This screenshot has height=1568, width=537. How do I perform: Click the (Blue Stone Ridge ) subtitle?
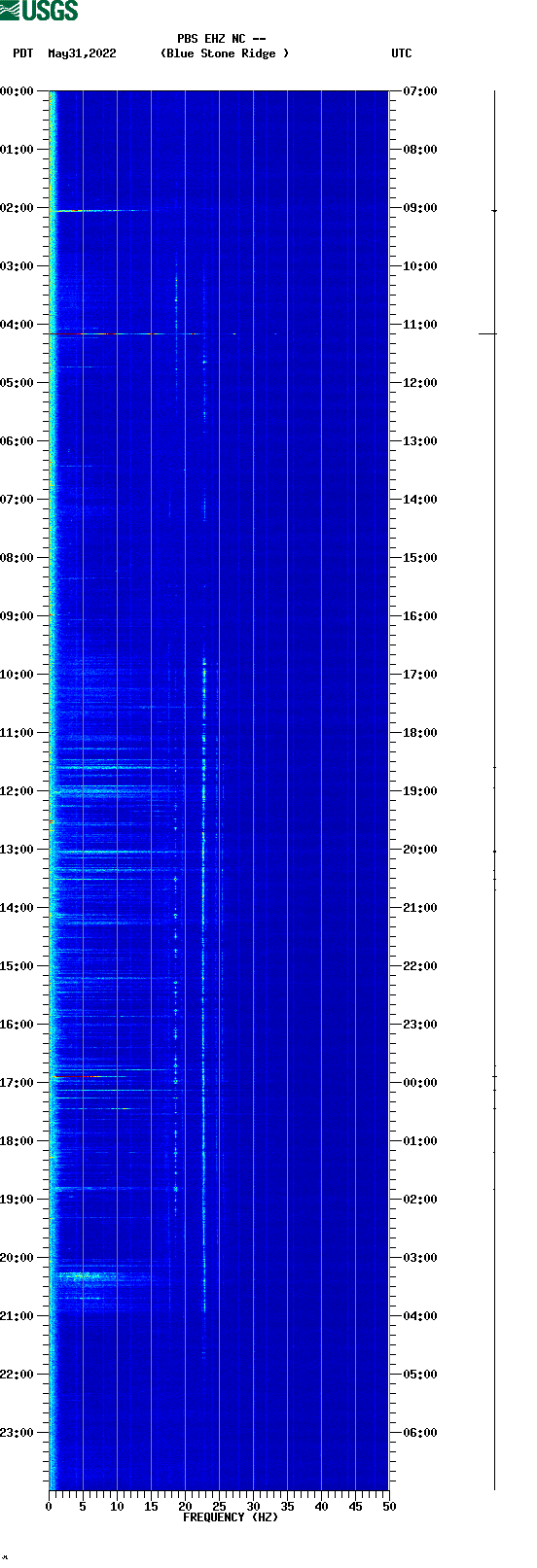point(225,53)
